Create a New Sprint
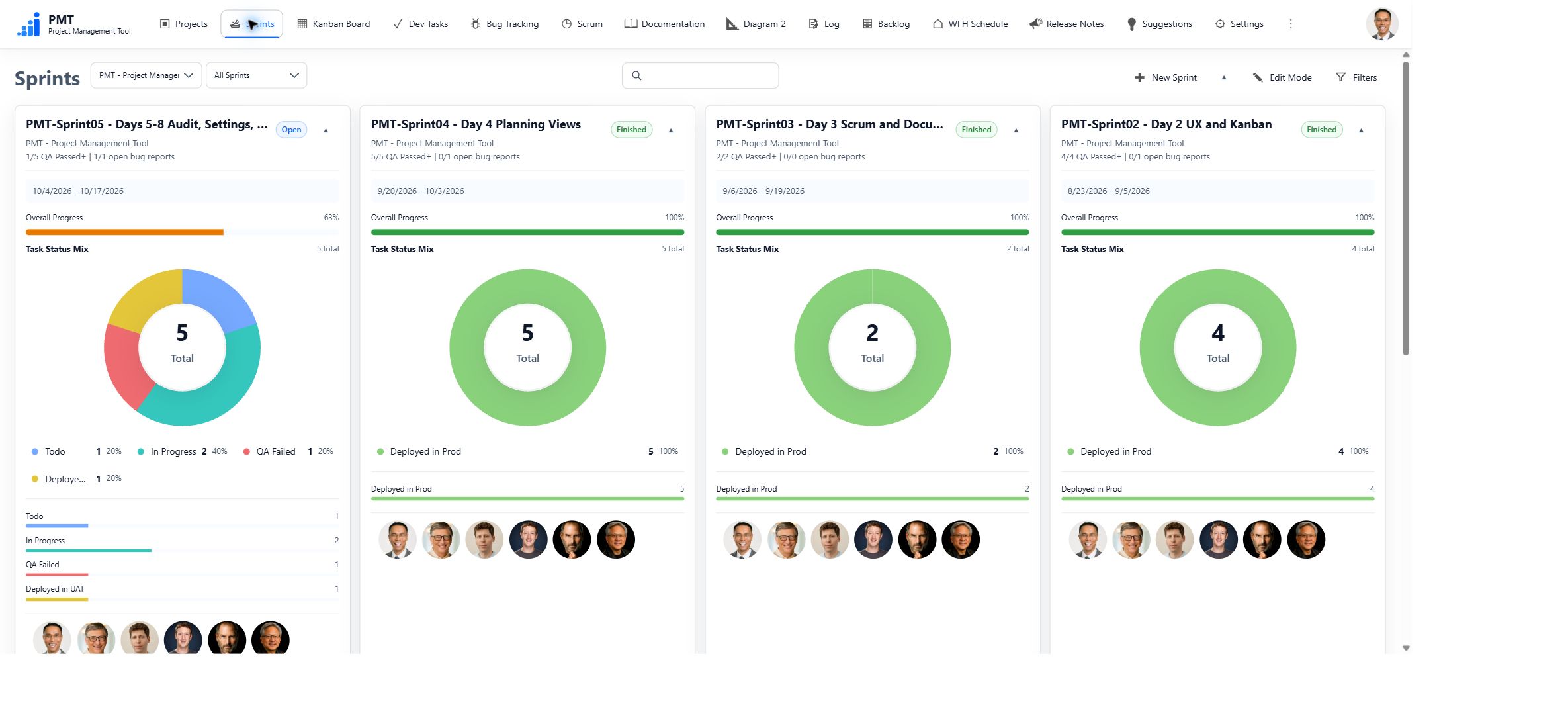1568x726 pixels. tap(1166, 77)
